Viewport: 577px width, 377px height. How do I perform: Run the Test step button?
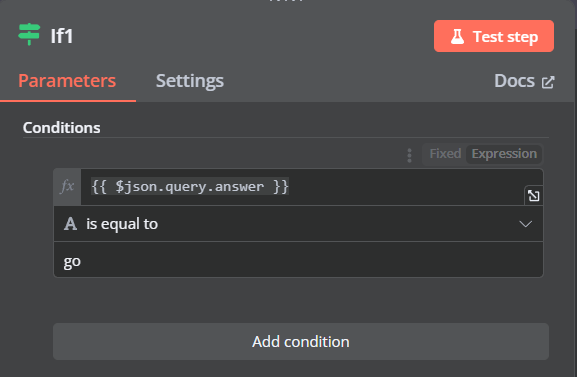493,36
